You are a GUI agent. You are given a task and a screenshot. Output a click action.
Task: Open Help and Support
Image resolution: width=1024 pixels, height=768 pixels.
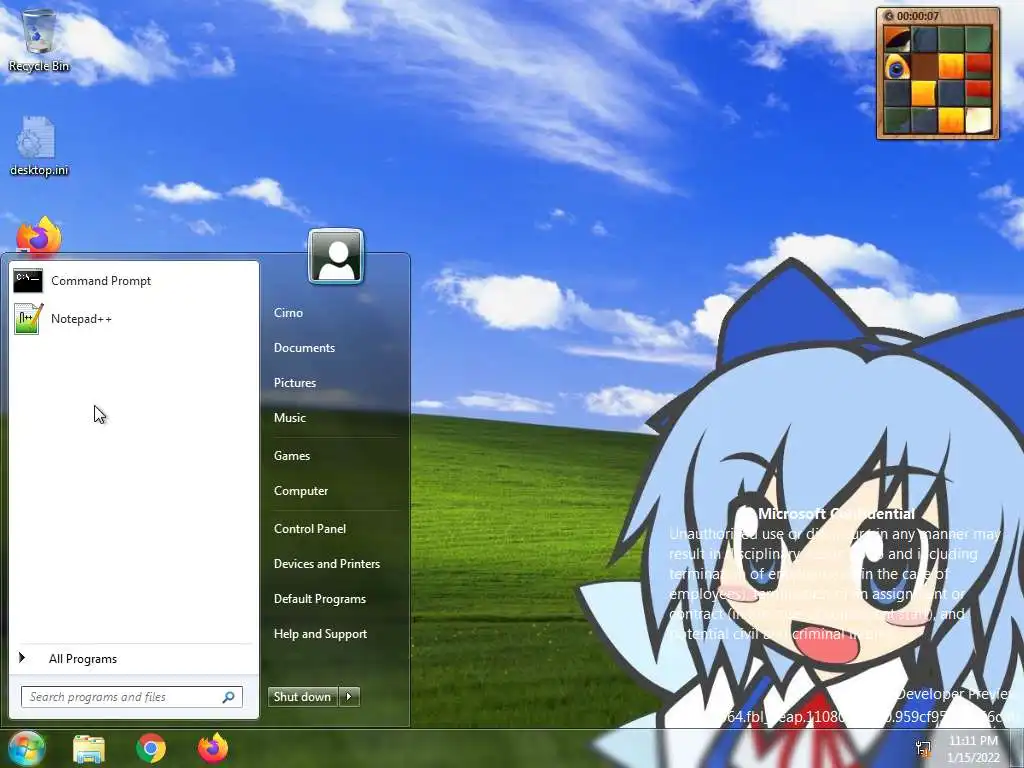coord(320,634)
